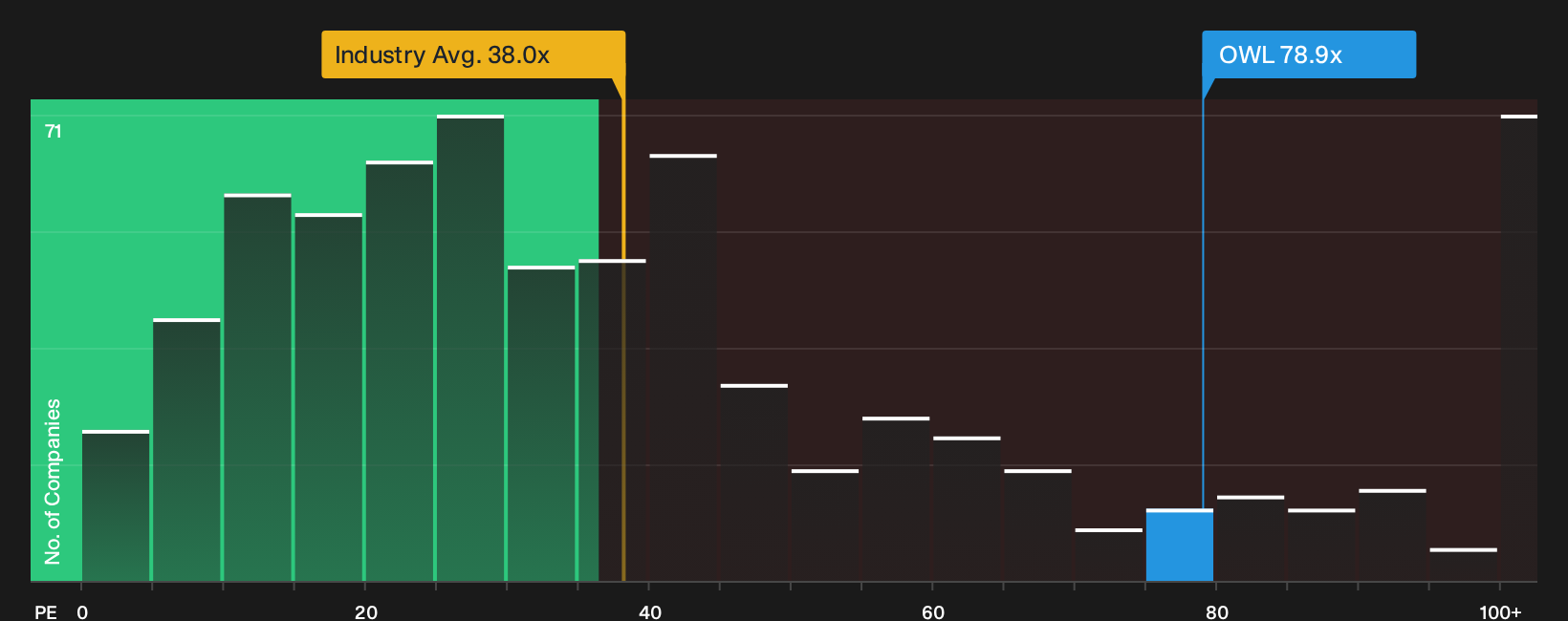The height and width of the screenshot is (621, 1568).
Task: Click the blue OWL vertical marker line
Action: coord(1203,304)
